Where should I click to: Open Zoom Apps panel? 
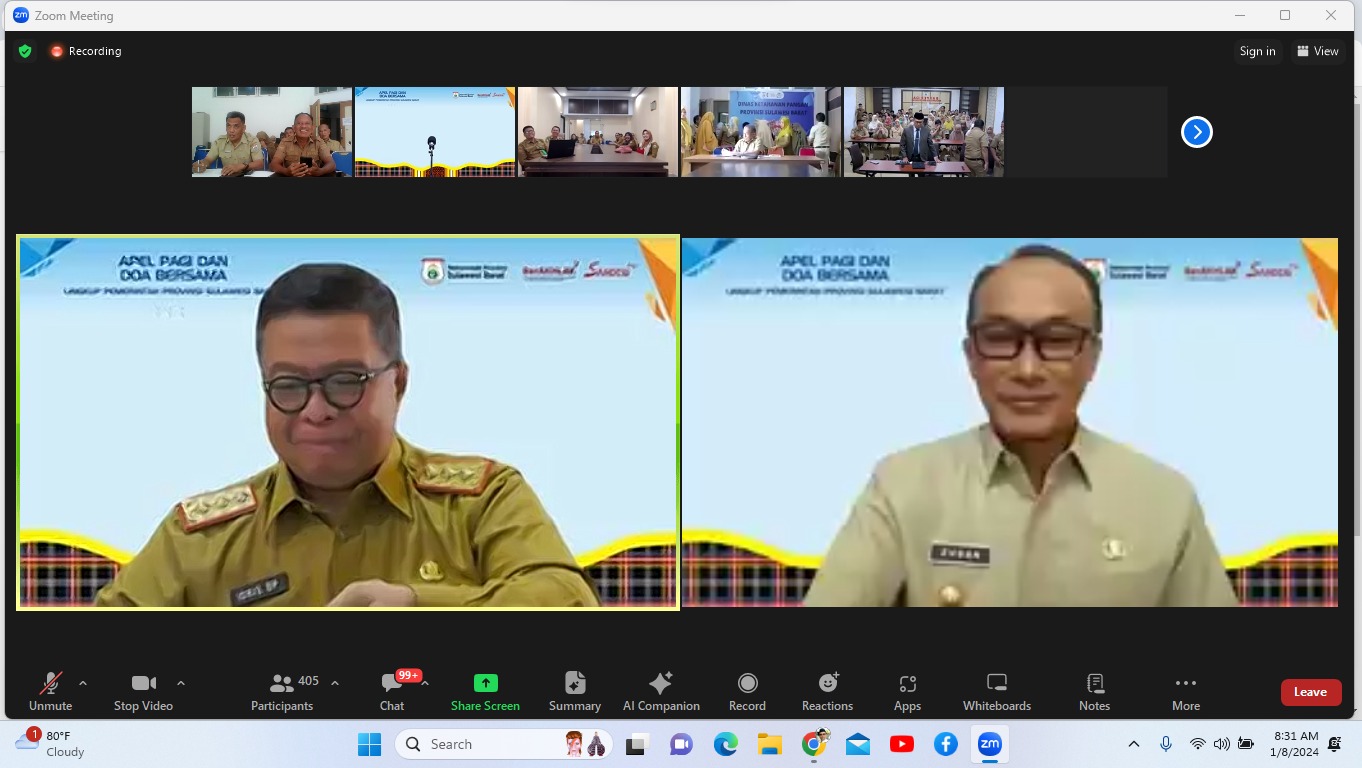tap(907, 691)
